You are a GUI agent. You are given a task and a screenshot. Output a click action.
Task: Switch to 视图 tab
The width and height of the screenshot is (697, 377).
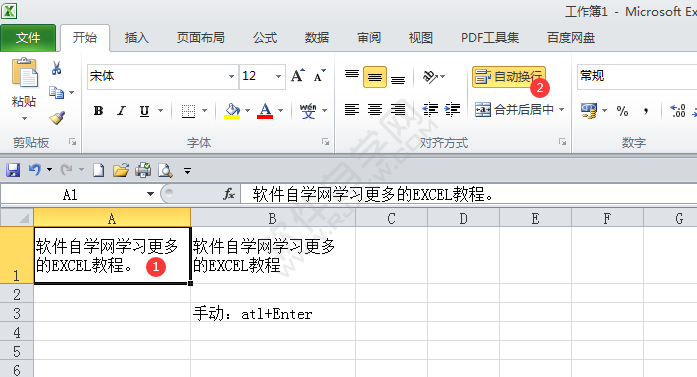pyautogui.click(x=421, y=38)
